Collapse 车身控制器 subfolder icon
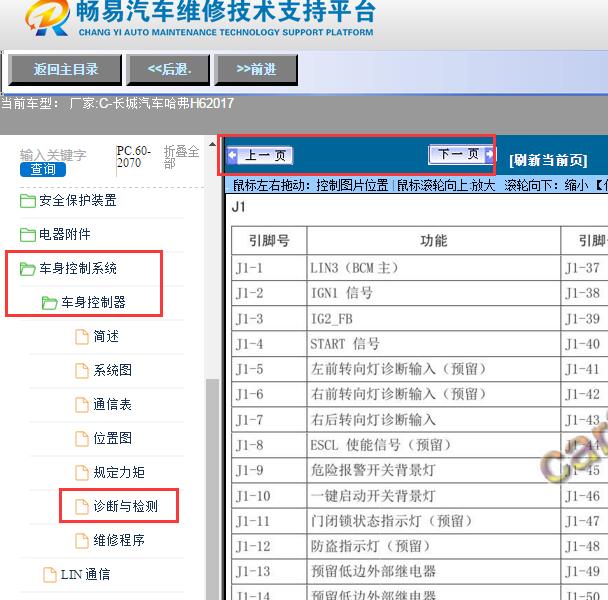 (50, 303)
